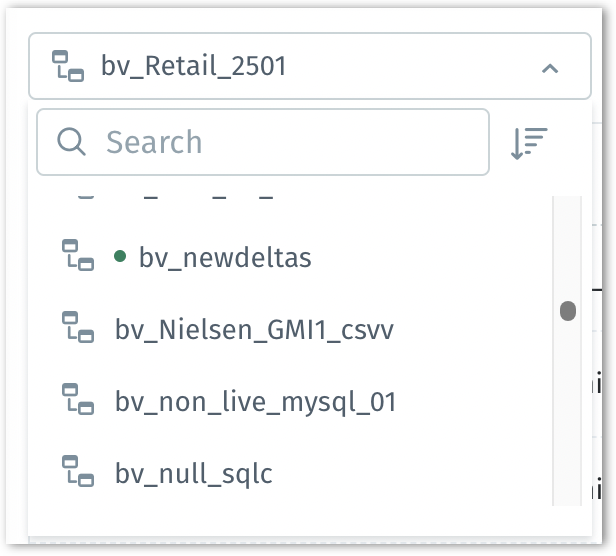Collapse the list with the chevron-up arrow

click(549, 68)
